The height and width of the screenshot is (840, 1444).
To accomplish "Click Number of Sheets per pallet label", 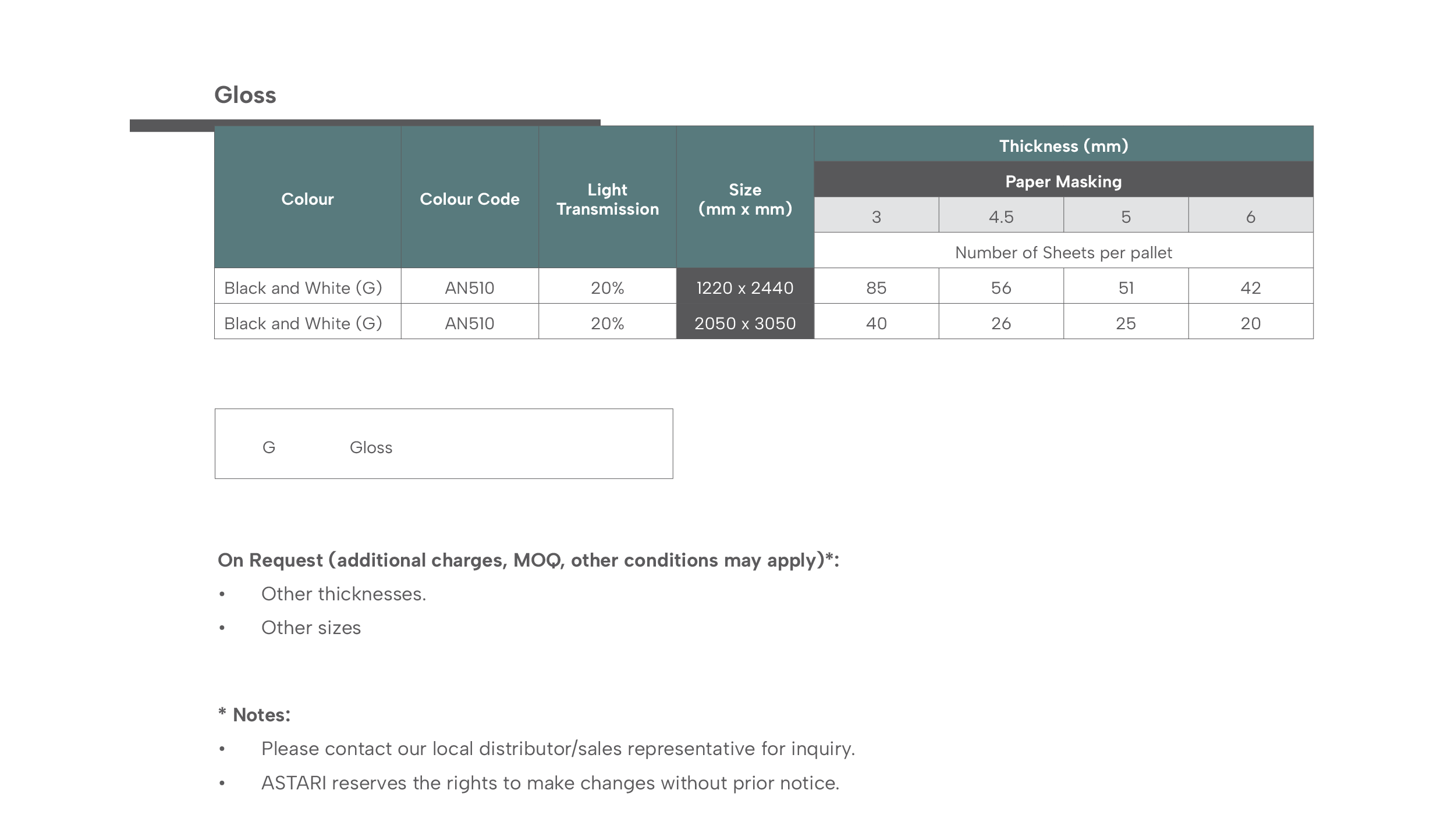I will [1063, 252].
